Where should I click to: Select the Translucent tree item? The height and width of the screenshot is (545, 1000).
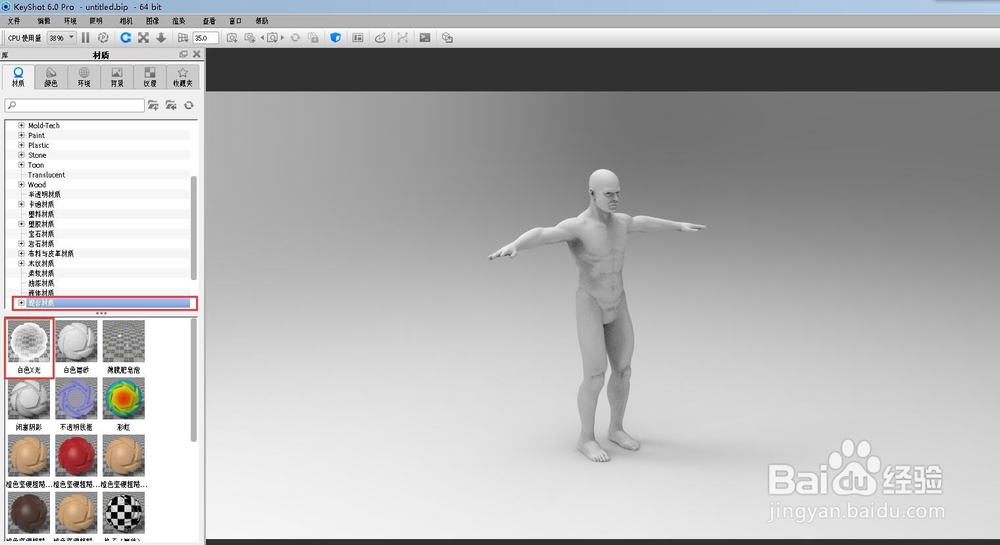(x=46, y=175)
